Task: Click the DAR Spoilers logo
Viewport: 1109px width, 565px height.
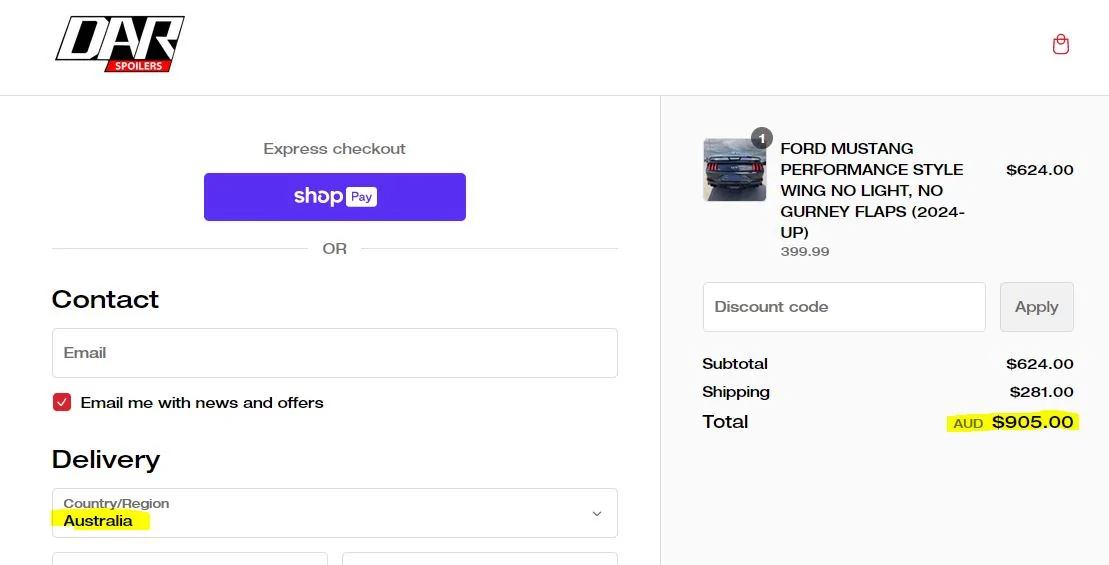Action: click(120, 44)
